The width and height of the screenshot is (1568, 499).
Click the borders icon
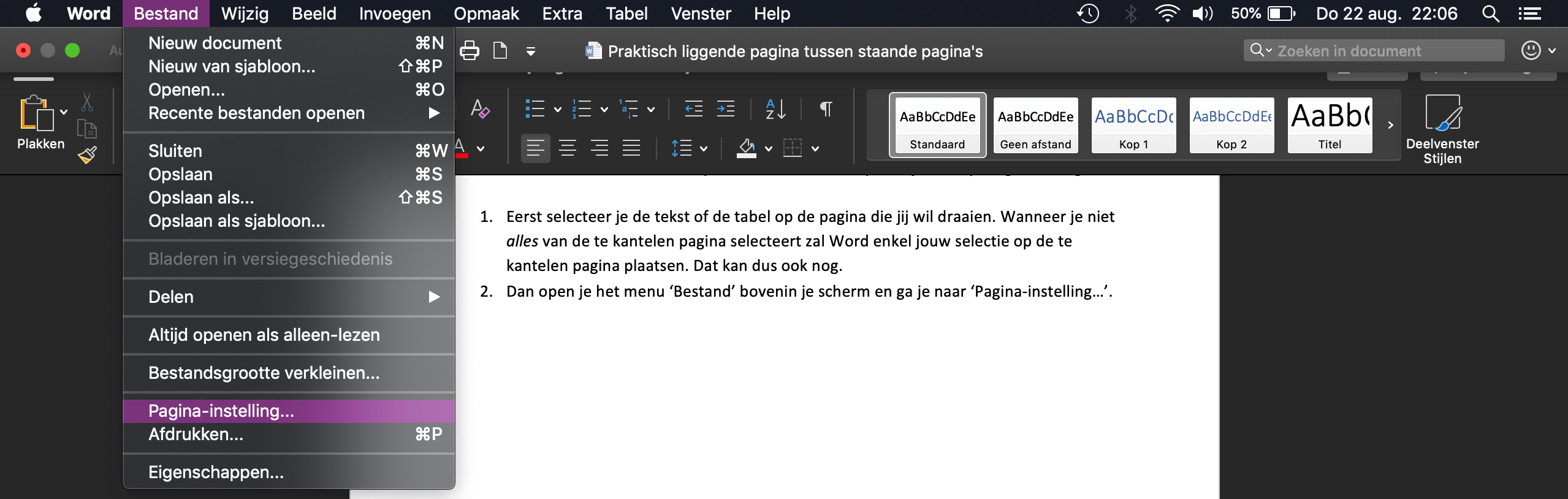pos(793,148)
